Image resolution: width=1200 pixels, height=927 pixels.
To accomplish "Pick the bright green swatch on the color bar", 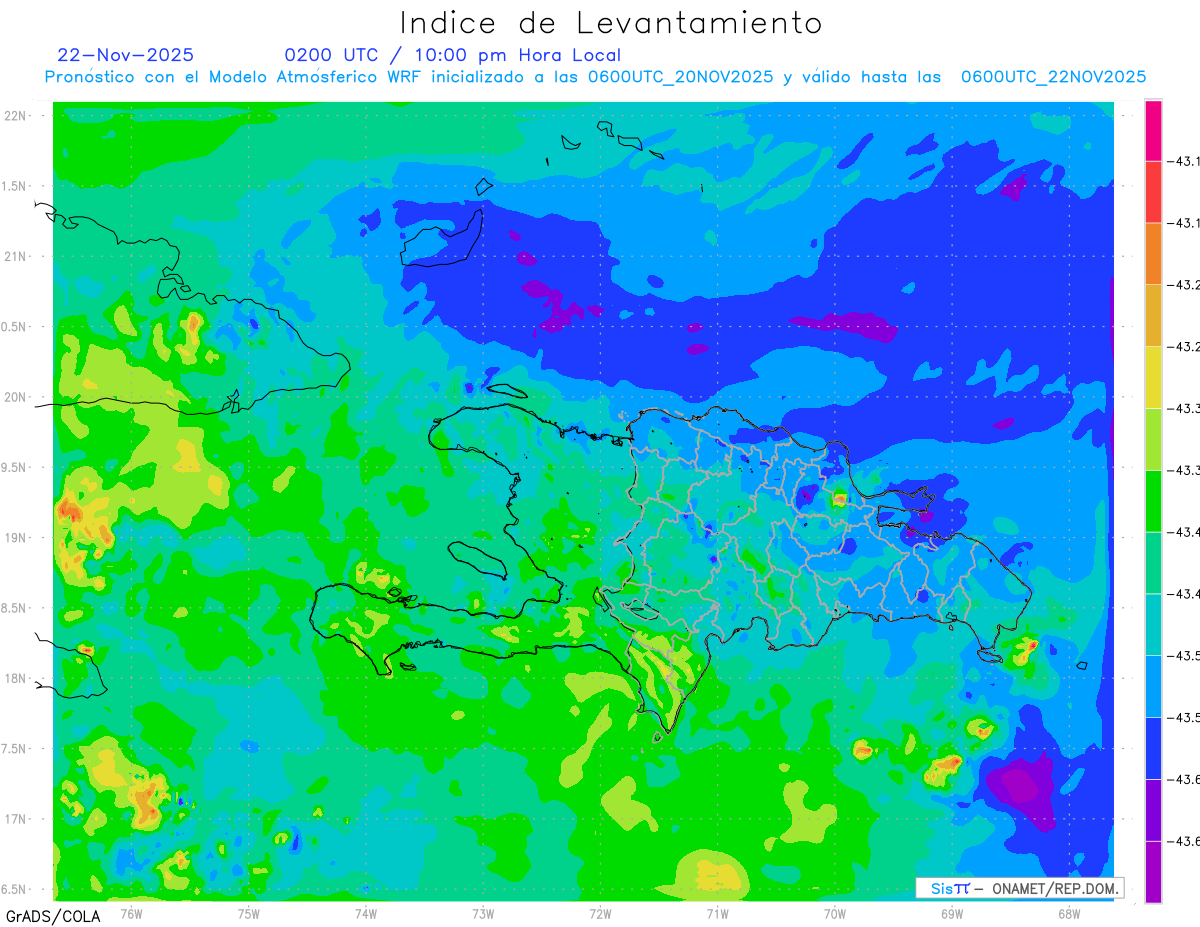I will tap(1153, 501).
